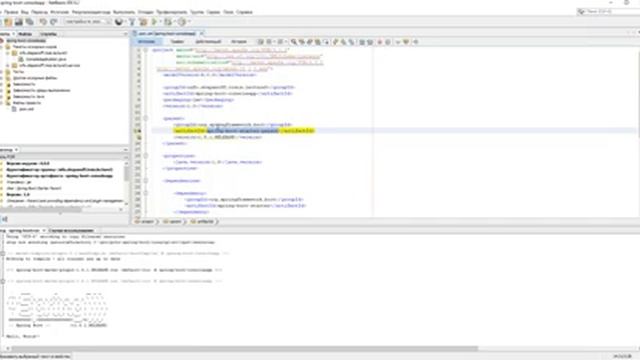The width and height of the screenshot is (640, 360).
Task: Close the pom.xml editor tab
Action: pyautogui.click(x=201, y=33)
